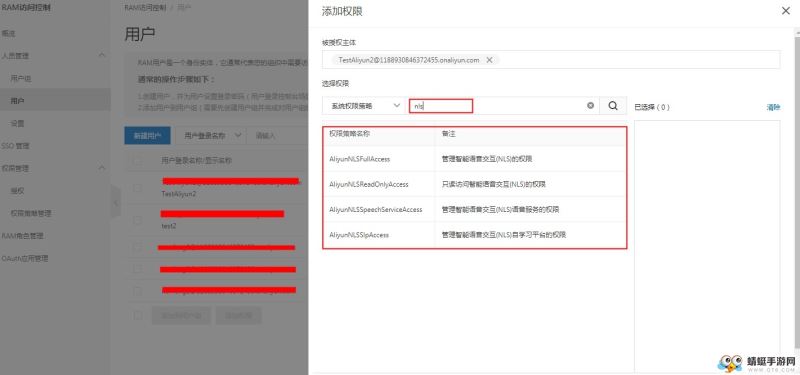Open the 系统权限策略 policy type dropdown
The image size is (800, 375).
(364, 106)
